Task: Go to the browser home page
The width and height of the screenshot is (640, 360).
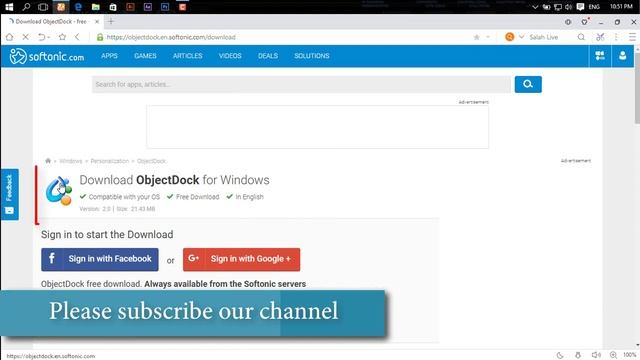Action: pyautogui.click(x=9, y=37)
